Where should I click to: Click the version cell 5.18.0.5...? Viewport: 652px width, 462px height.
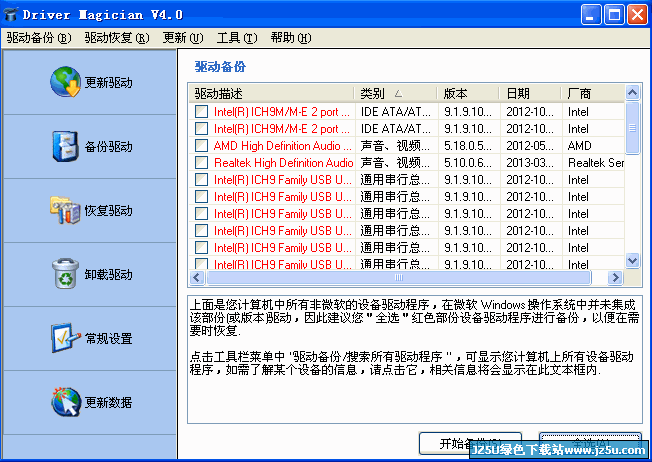468,146
